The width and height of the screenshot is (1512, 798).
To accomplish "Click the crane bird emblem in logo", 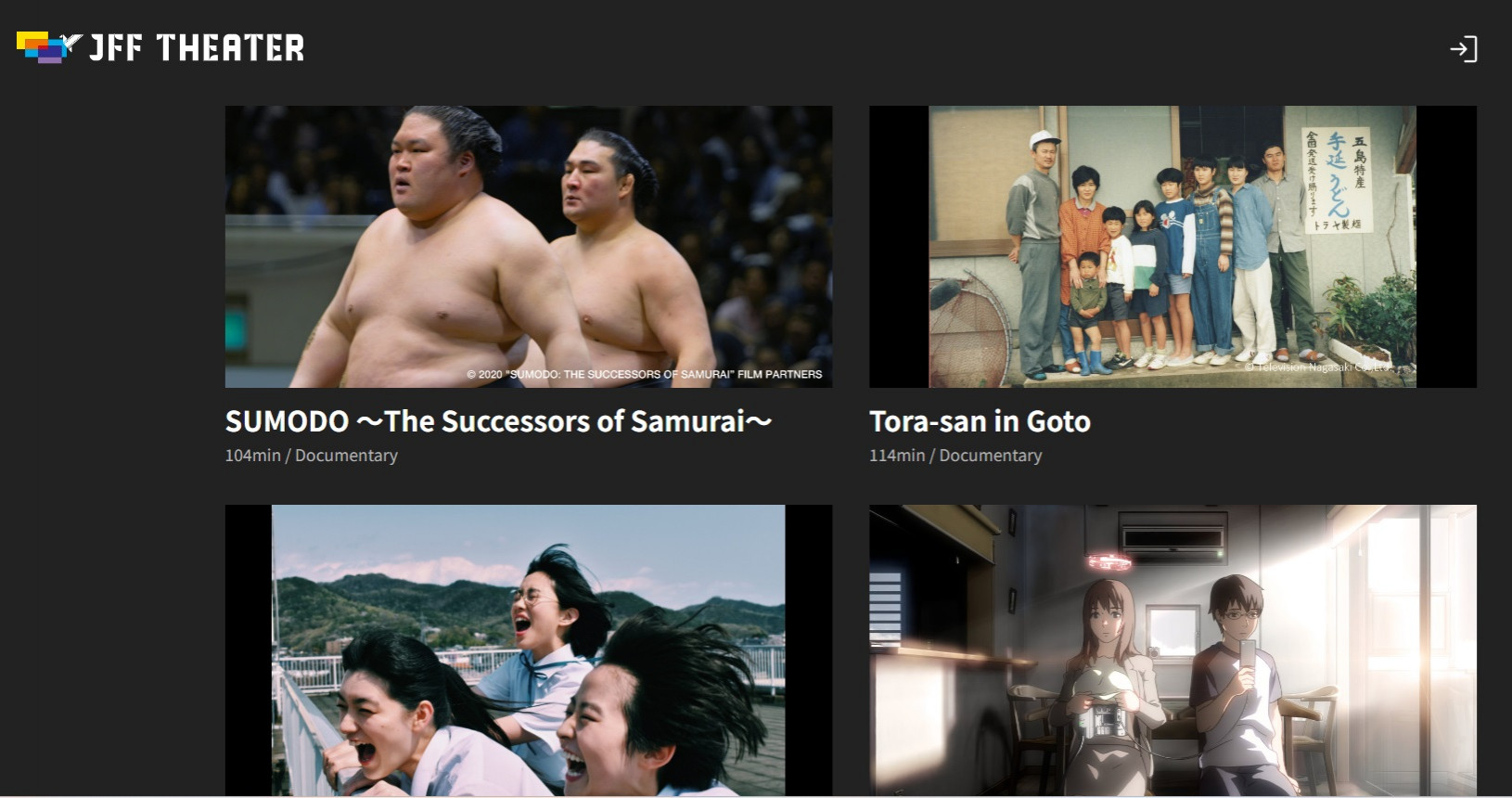I will click(72, 44).
